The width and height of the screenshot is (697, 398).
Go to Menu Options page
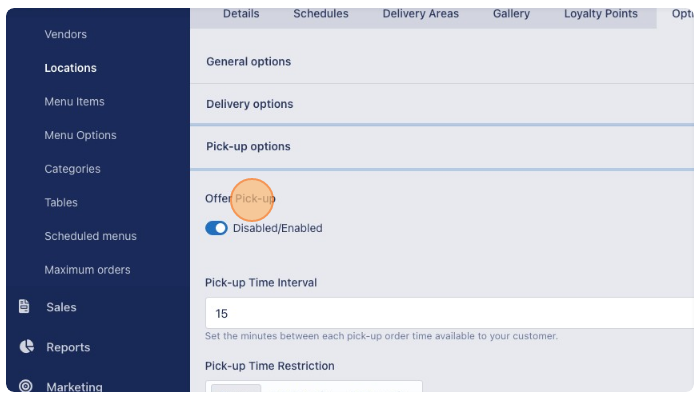pos(80,135)
